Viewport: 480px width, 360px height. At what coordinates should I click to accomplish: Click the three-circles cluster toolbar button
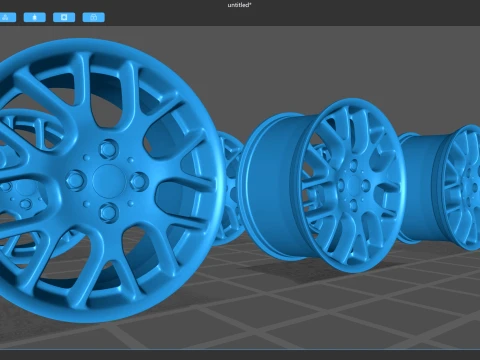tap(7, 17)
